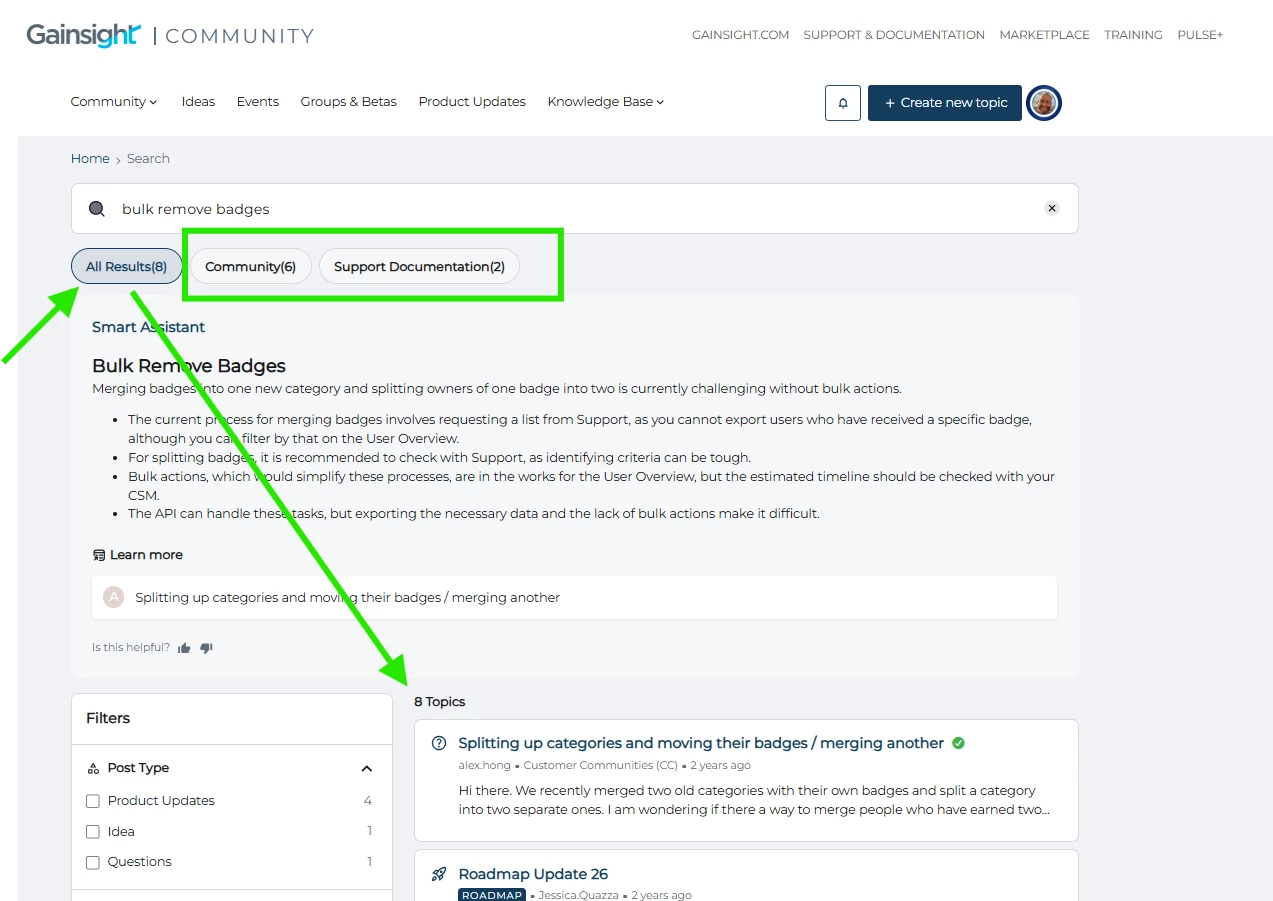Click the Home breadcrumb link
Image resolution: width=1273 pixels, height=901 pixels.
pyautogui.click(x=90, y=159)
